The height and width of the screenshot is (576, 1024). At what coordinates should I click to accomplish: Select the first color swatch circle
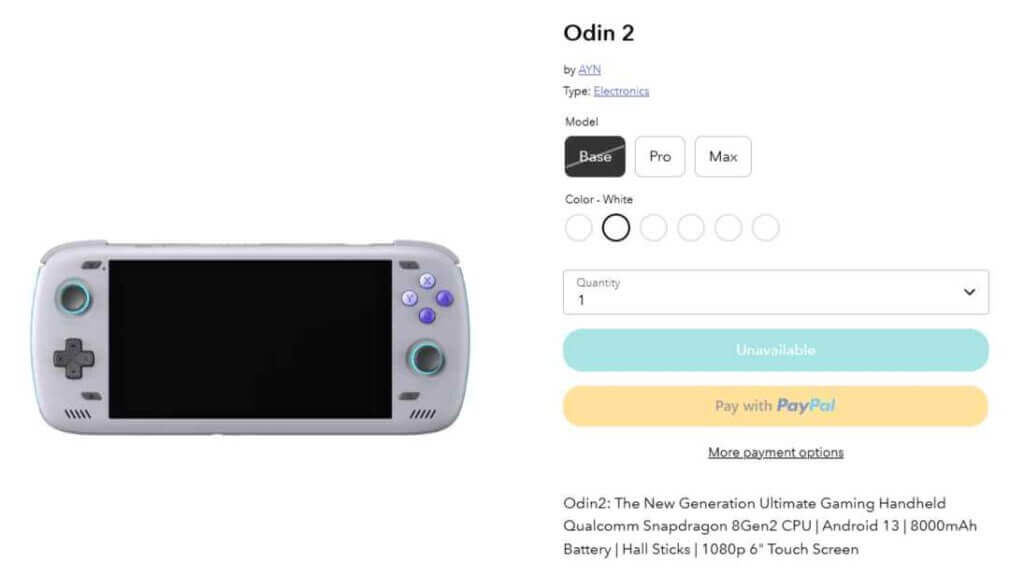tap(579, 228)
